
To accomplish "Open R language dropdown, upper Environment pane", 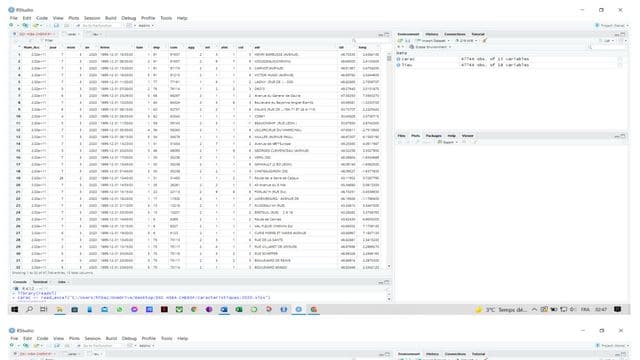I will pos(400,47).
